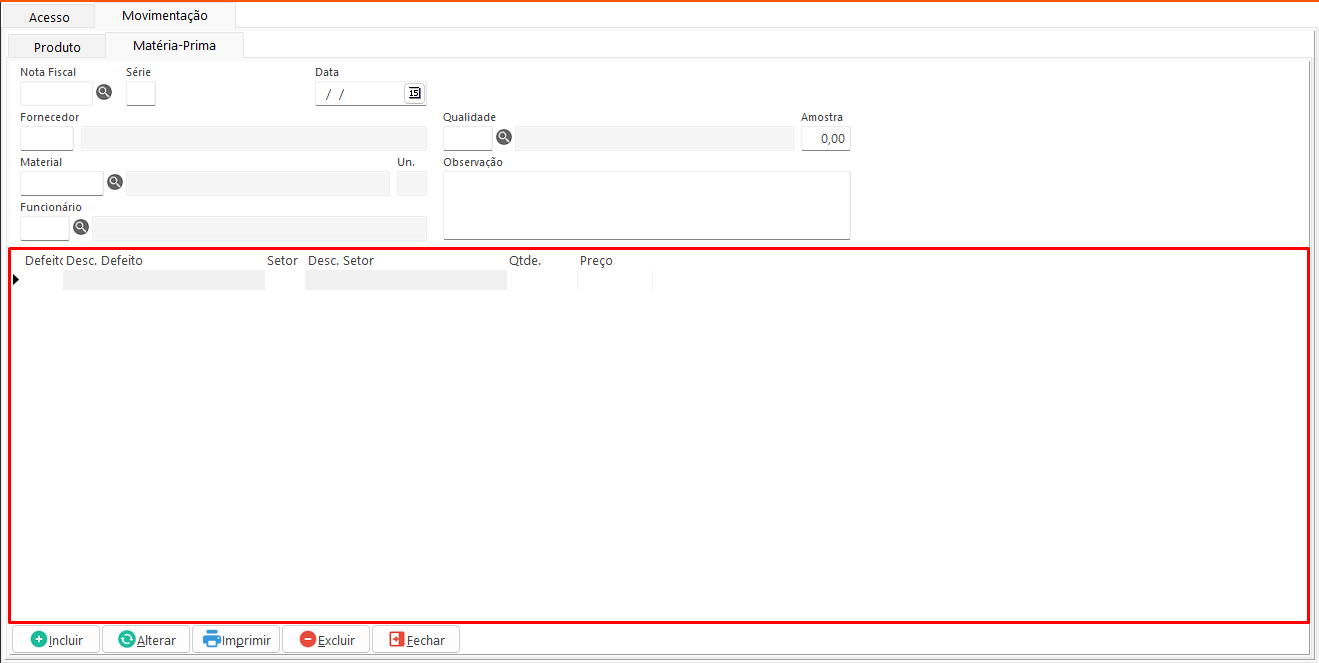Open the Produto sub-tab

click(57, 47)
